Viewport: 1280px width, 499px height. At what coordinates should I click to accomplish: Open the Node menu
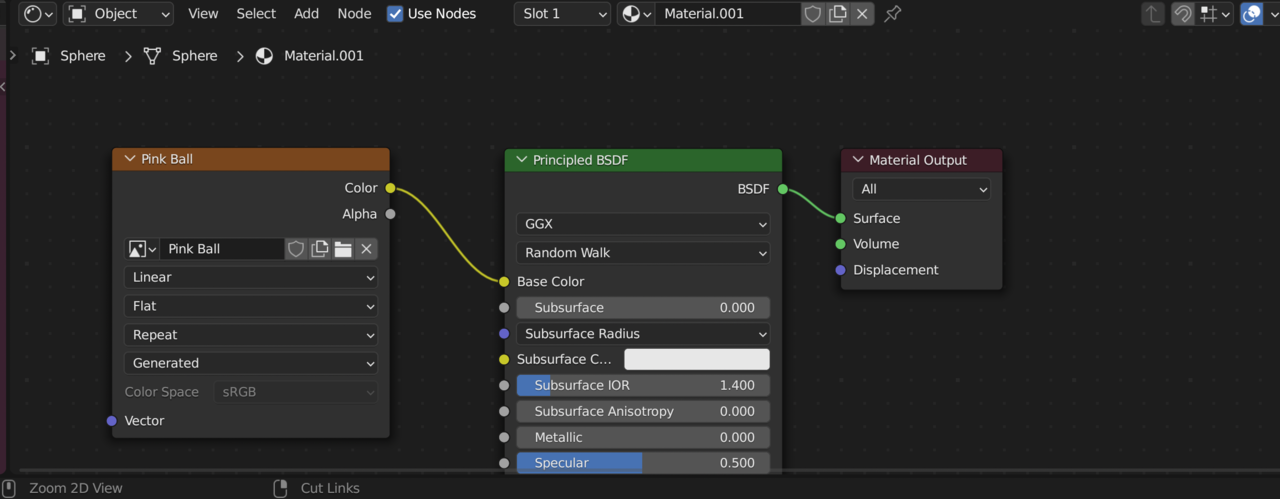354,14
